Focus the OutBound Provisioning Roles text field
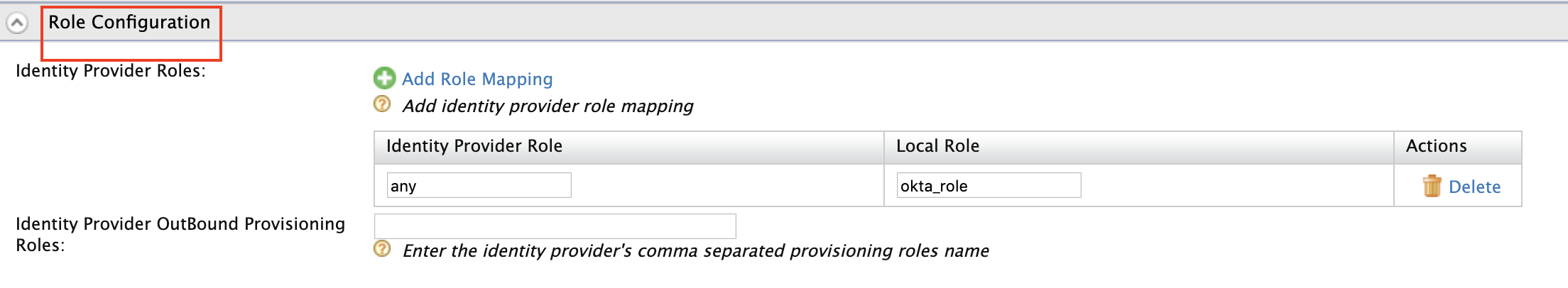Viewport: 1568px width, 288px height. [555, 226]
